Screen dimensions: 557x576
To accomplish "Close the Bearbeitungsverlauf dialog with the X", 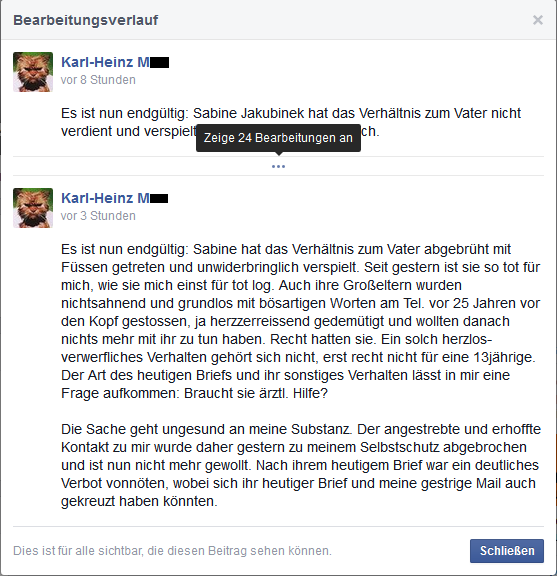I will 538,20.
